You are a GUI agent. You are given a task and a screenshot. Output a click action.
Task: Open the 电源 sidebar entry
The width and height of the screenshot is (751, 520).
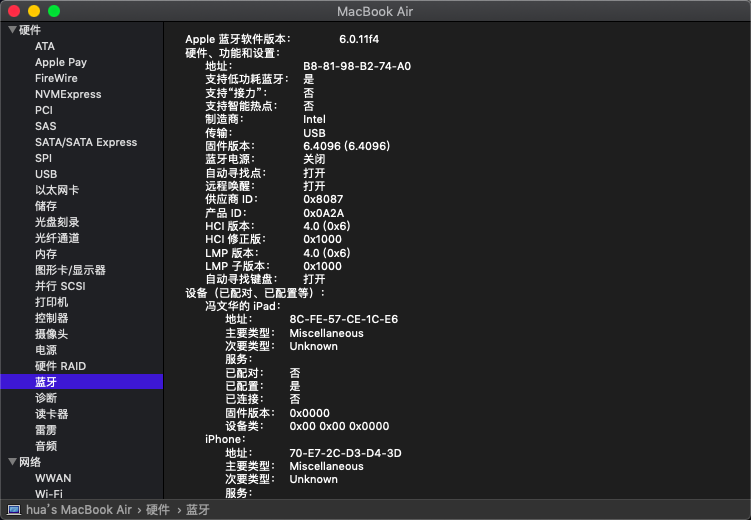(x=46, y=350)
